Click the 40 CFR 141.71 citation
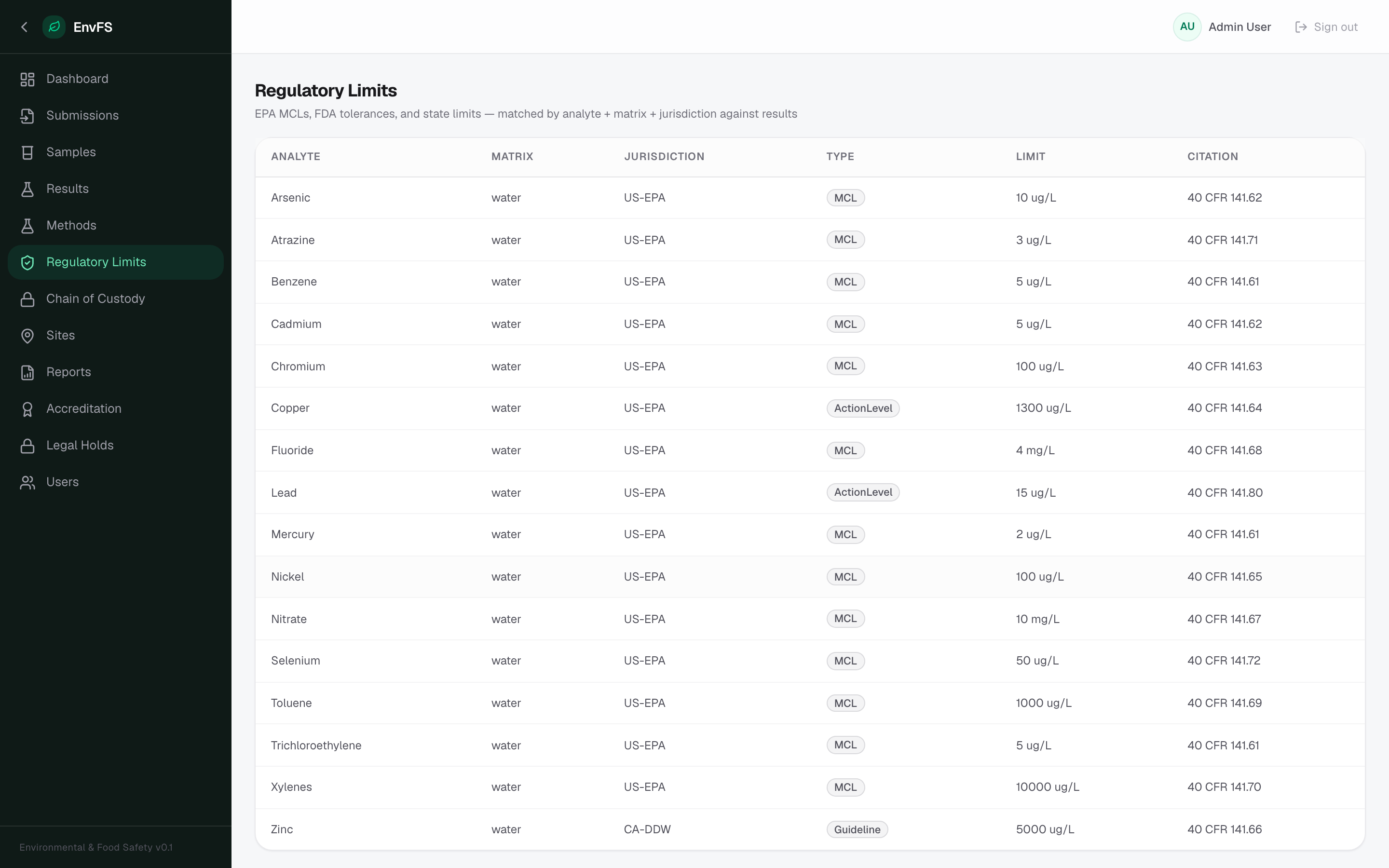 point(1223,240)
